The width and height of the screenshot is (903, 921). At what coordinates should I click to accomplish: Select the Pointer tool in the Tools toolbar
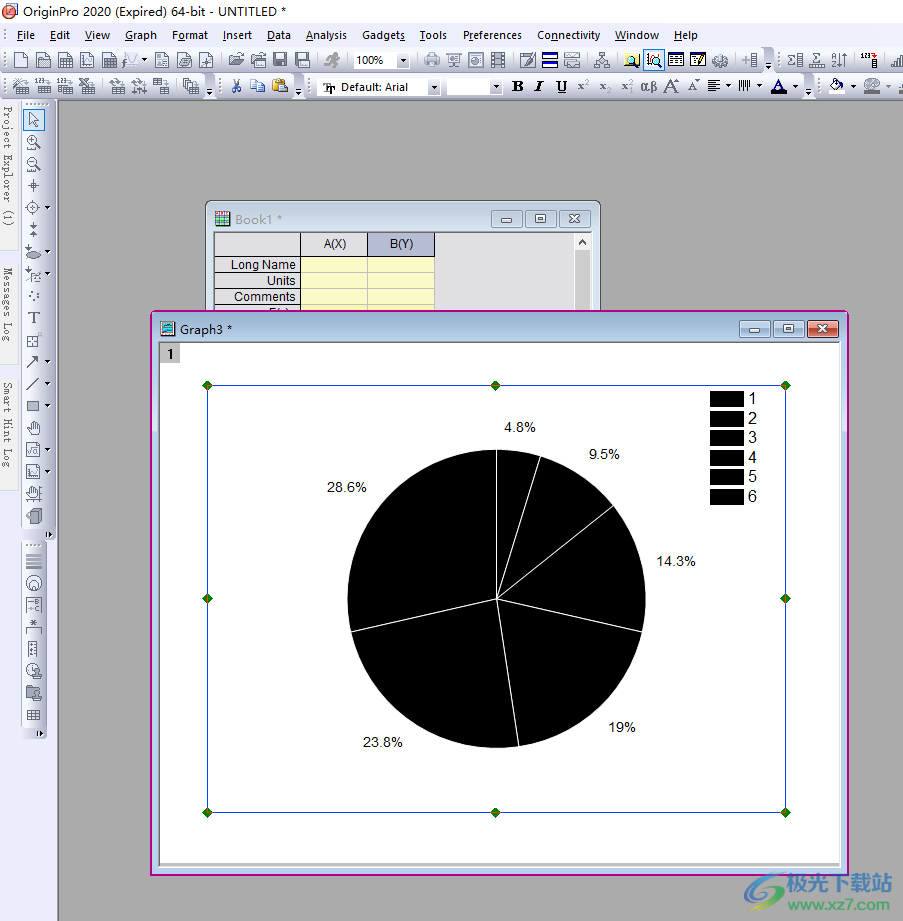coord(34,120)
